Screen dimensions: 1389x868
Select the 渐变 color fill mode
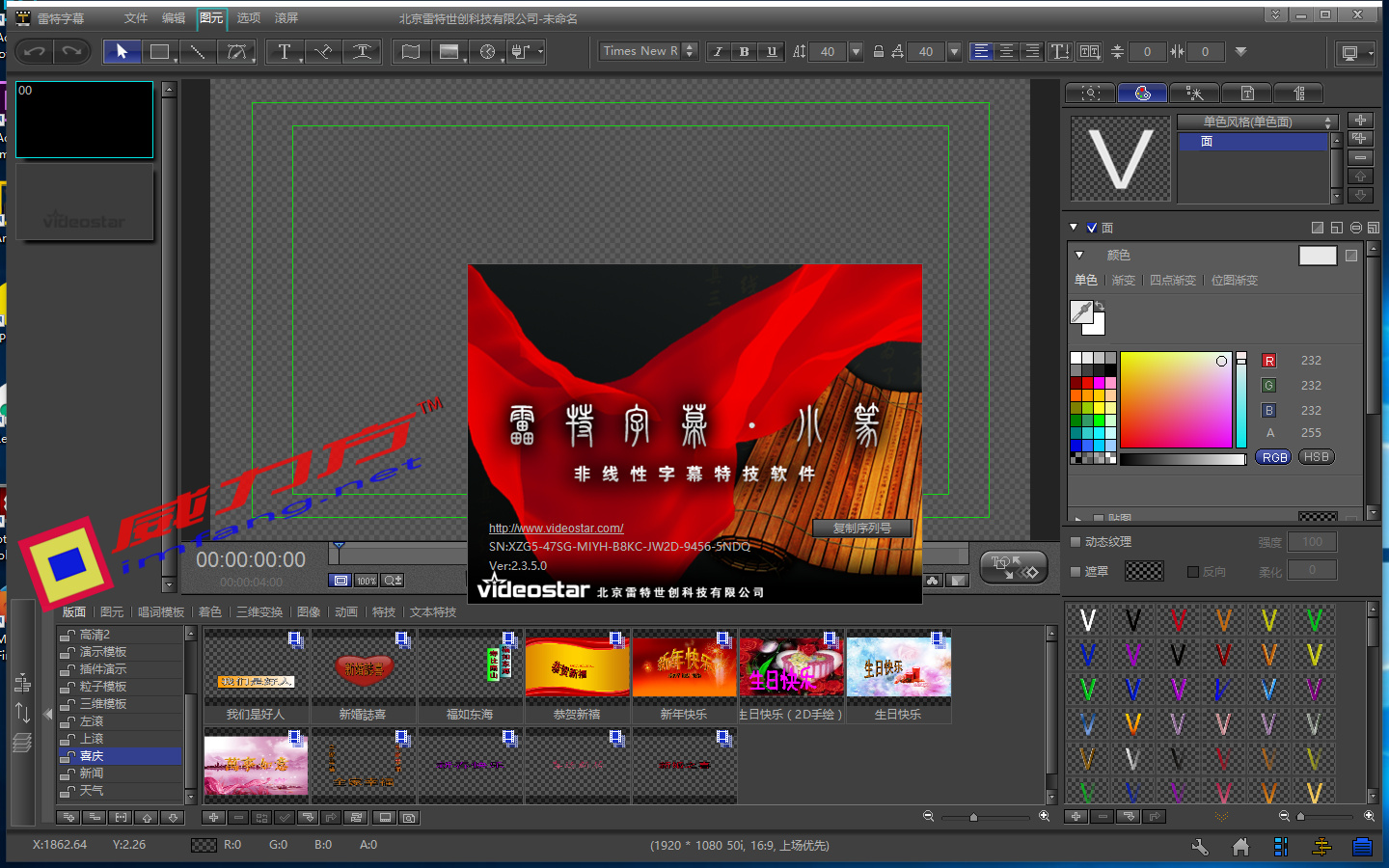[x=1124, y=281]
